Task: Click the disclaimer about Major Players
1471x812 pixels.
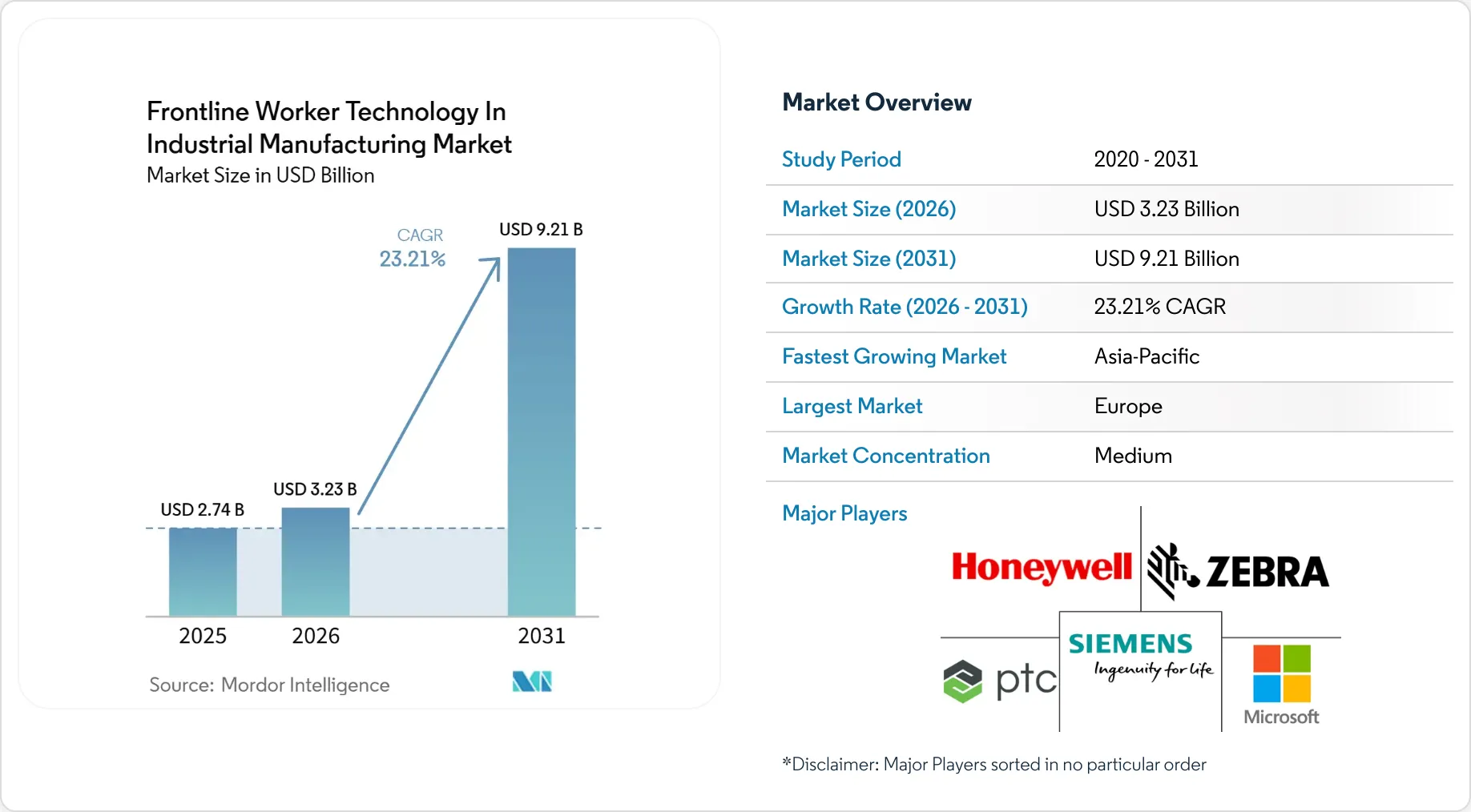Action: pyautogui.click(x=993, y=765)
